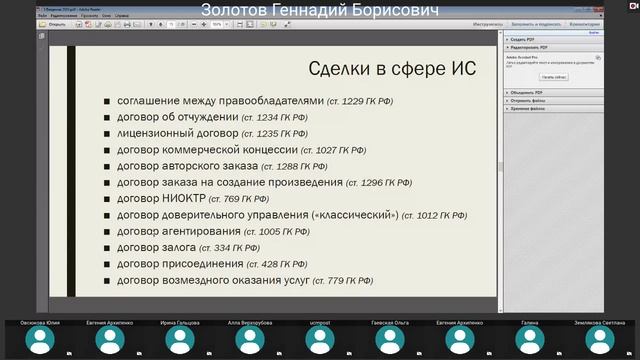Click 'договор залога' bullet text
This screenshot has width=640, height=360.
156,248
